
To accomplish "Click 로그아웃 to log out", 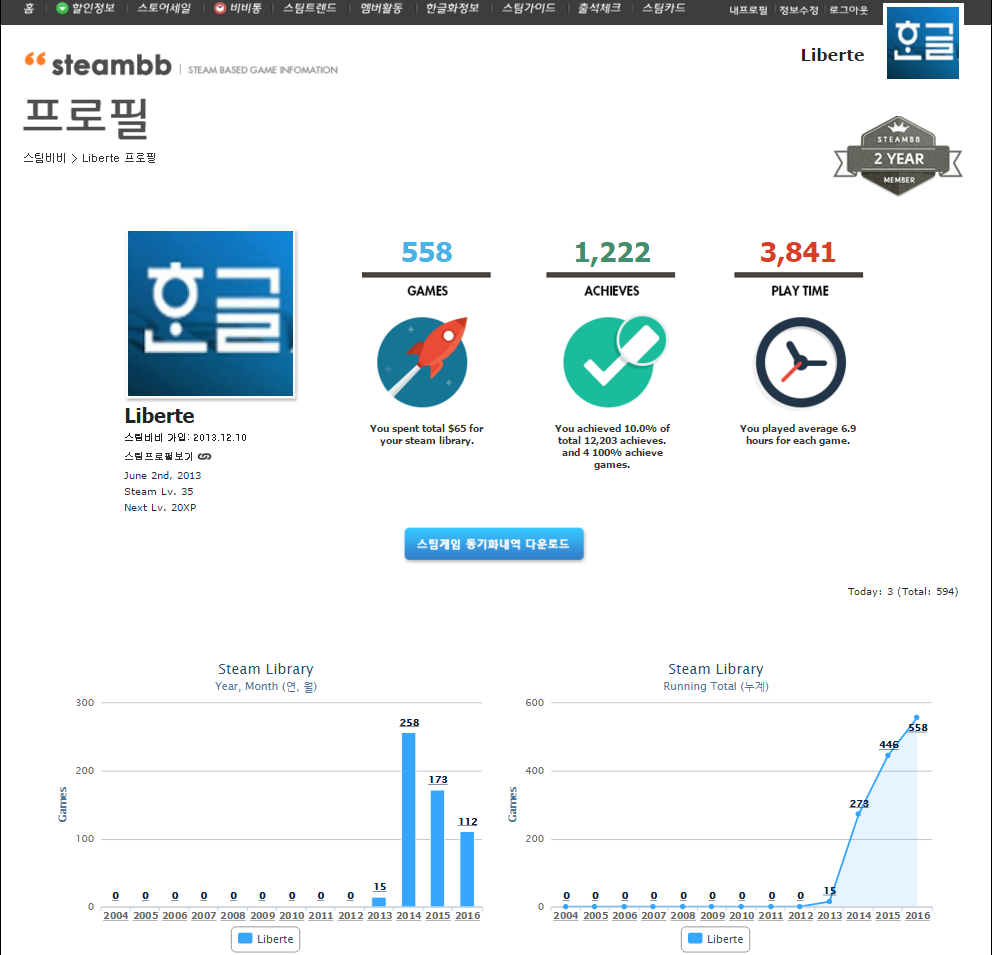I will (x=848, y=10).
